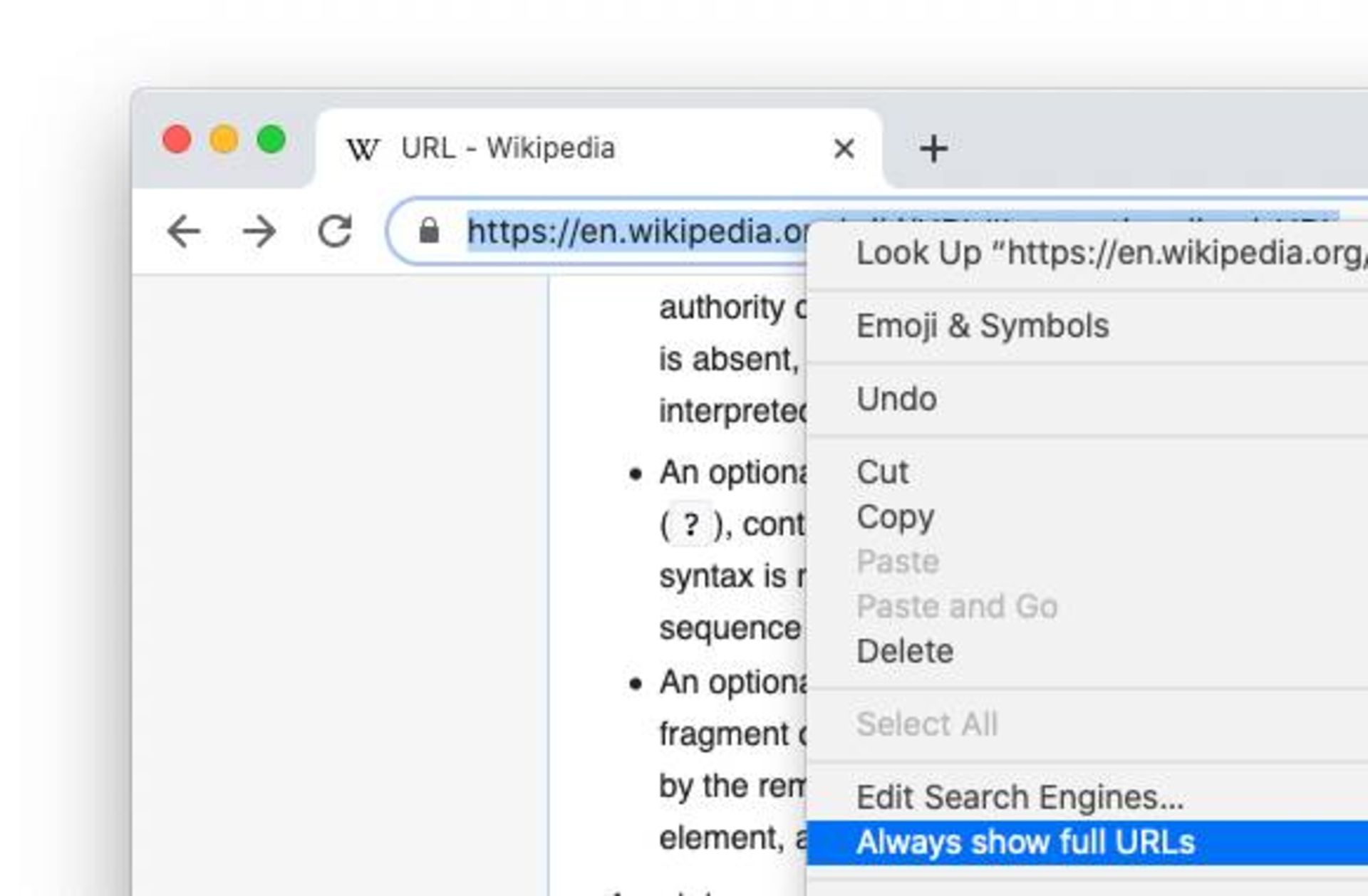Select the Copy menu item

click(x=895, y=517)
